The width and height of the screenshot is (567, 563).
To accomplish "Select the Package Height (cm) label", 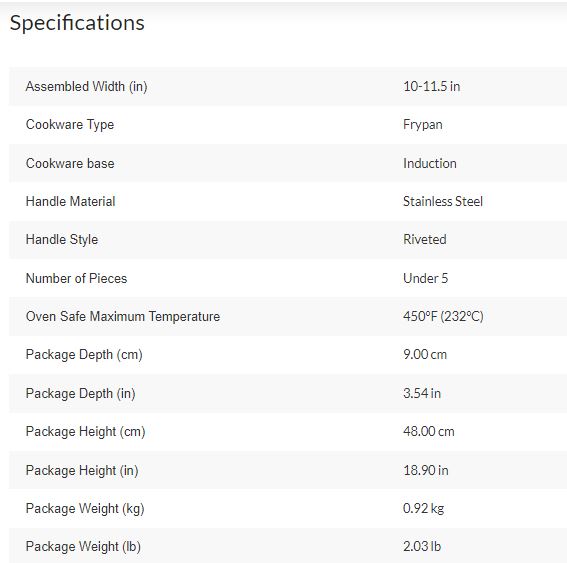I will click(x=85, y=432).
